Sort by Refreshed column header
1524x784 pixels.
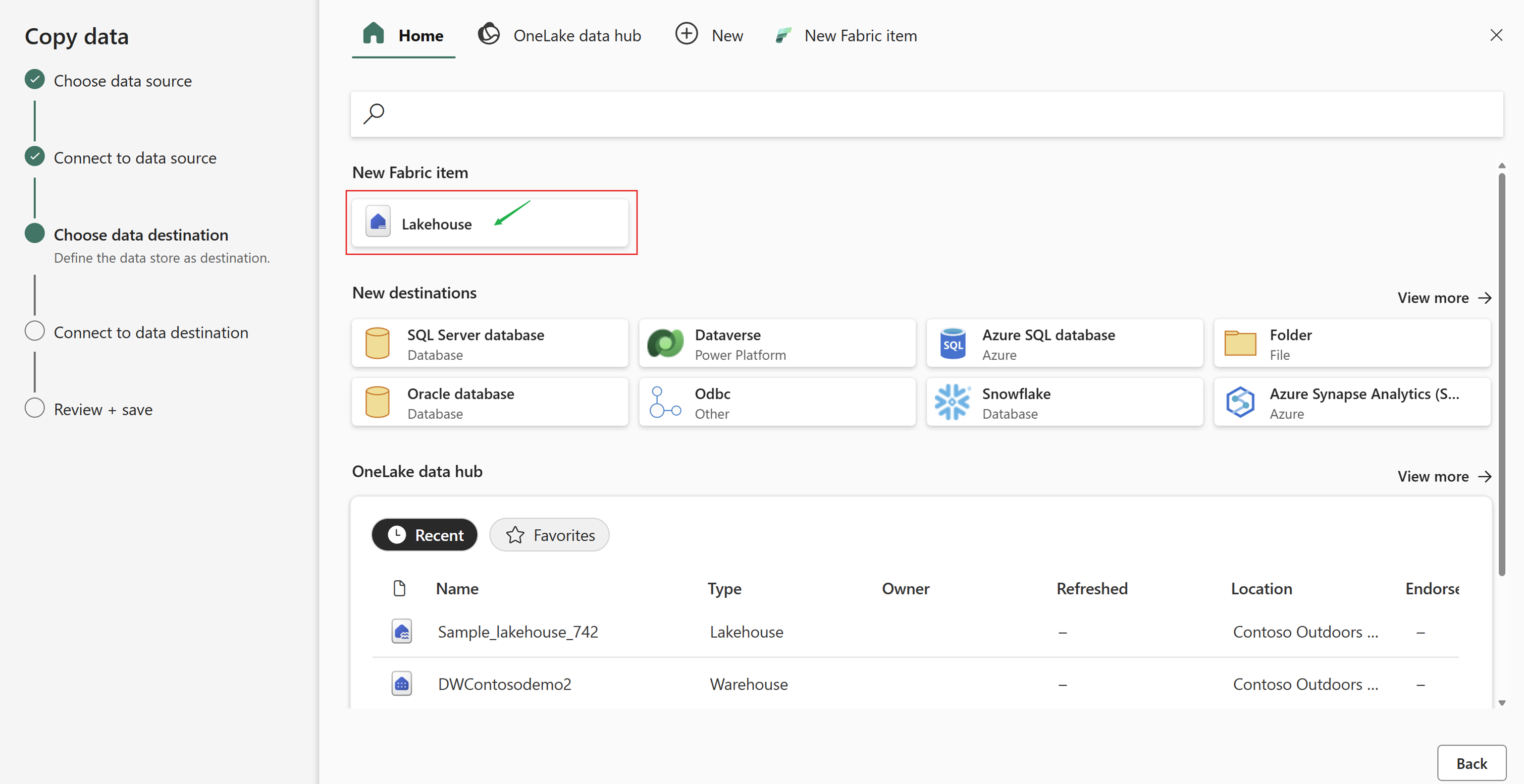pyautogui.click(x=1091, y=589)
